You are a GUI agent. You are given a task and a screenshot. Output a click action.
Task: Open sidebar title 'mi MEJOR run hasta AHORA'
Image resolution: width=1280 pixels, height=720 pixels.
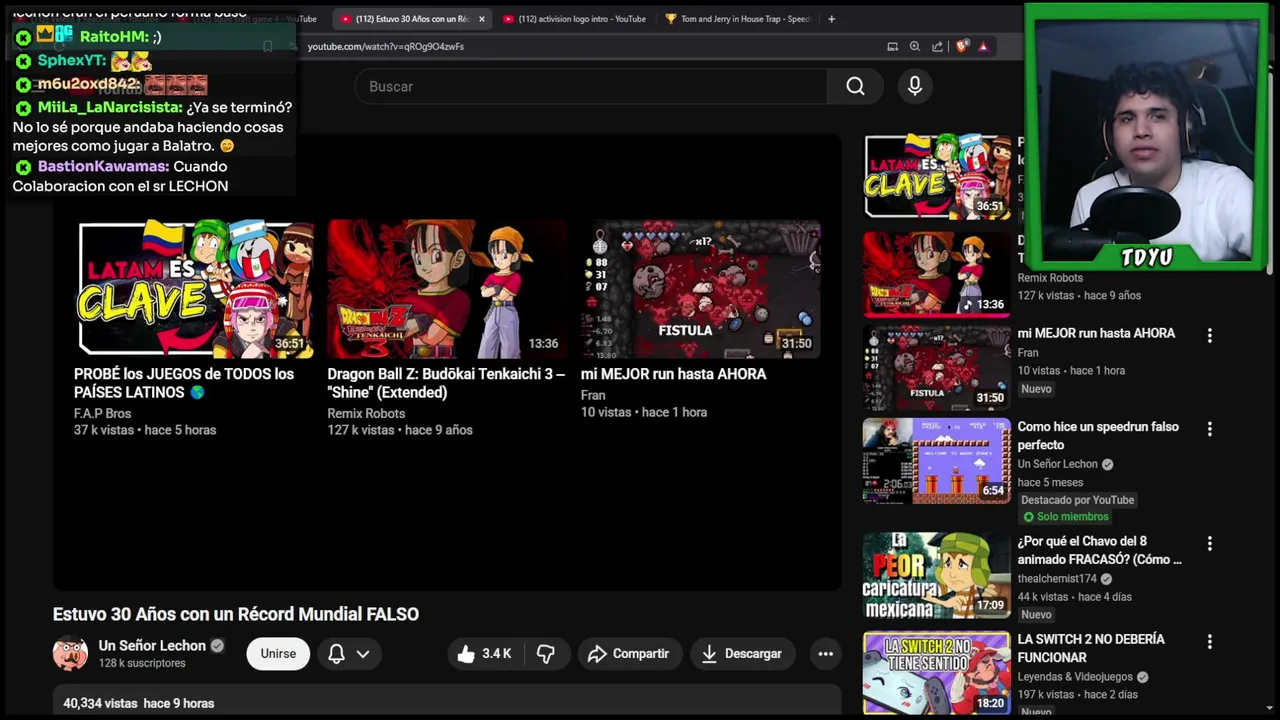coord(1096,333)
